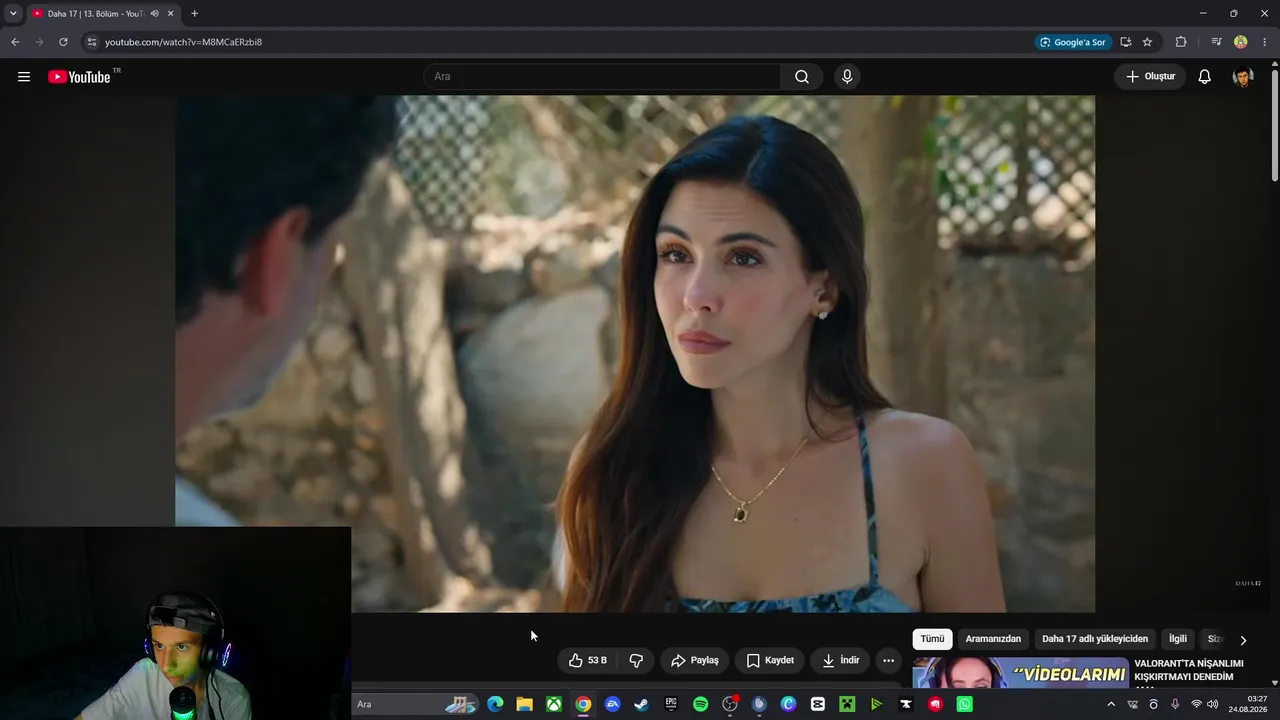View site information icon in address bar
The height and width of the screenshot is (720, 1280).
[x=91, y=42]
